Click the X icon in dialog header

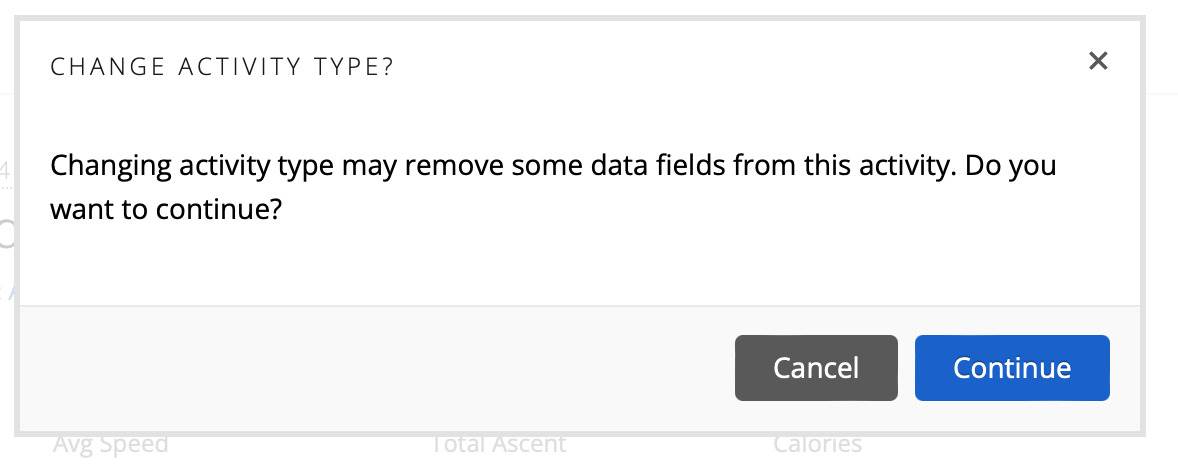[x=1098, y=61]
